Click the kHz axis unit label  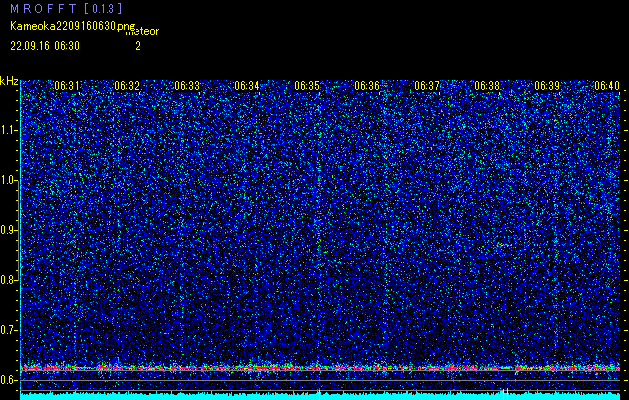tap(9, 81)
